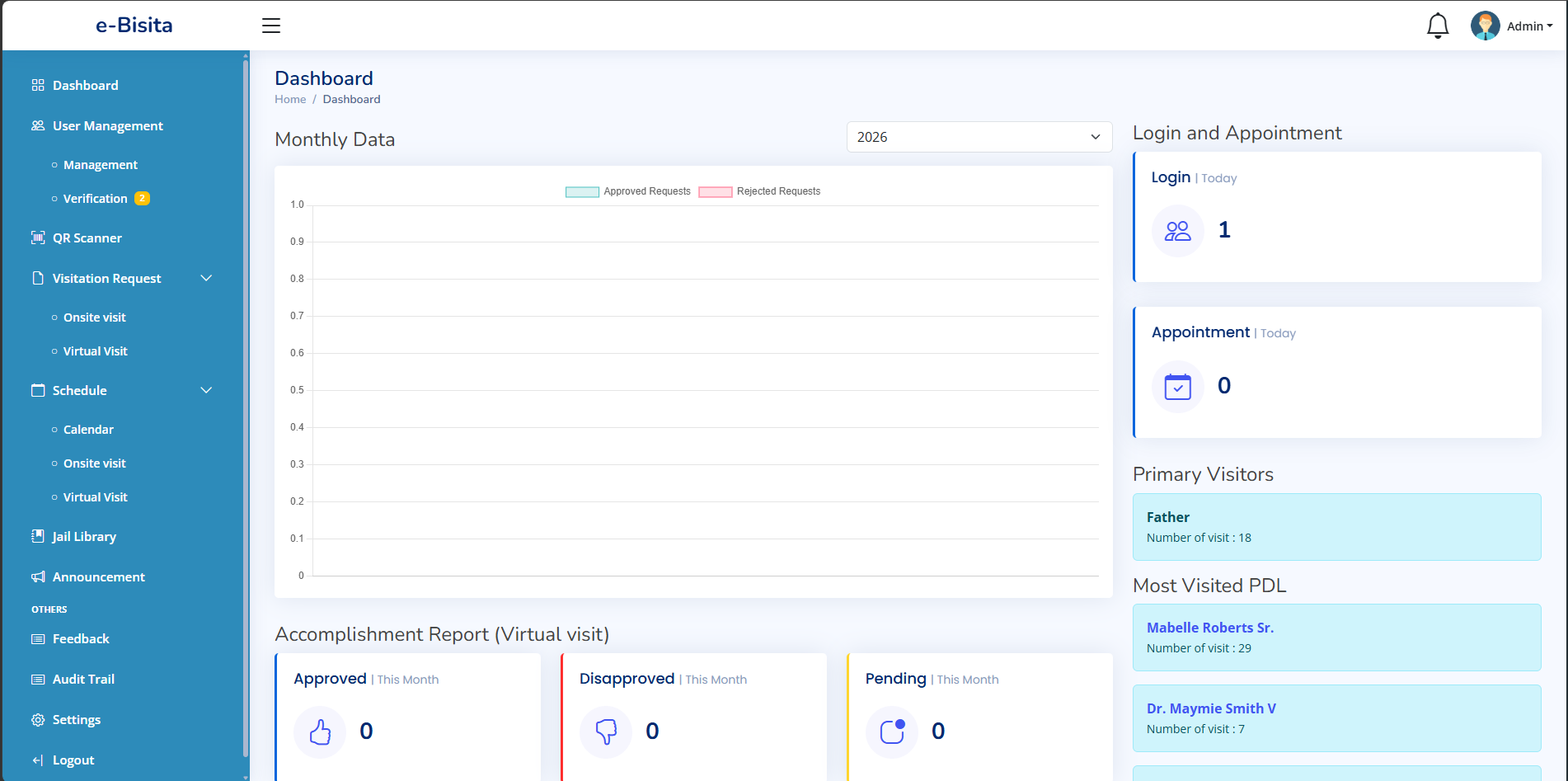
Task: Click the QR Scanner icon in sidebar
Action: pos(38,238)
